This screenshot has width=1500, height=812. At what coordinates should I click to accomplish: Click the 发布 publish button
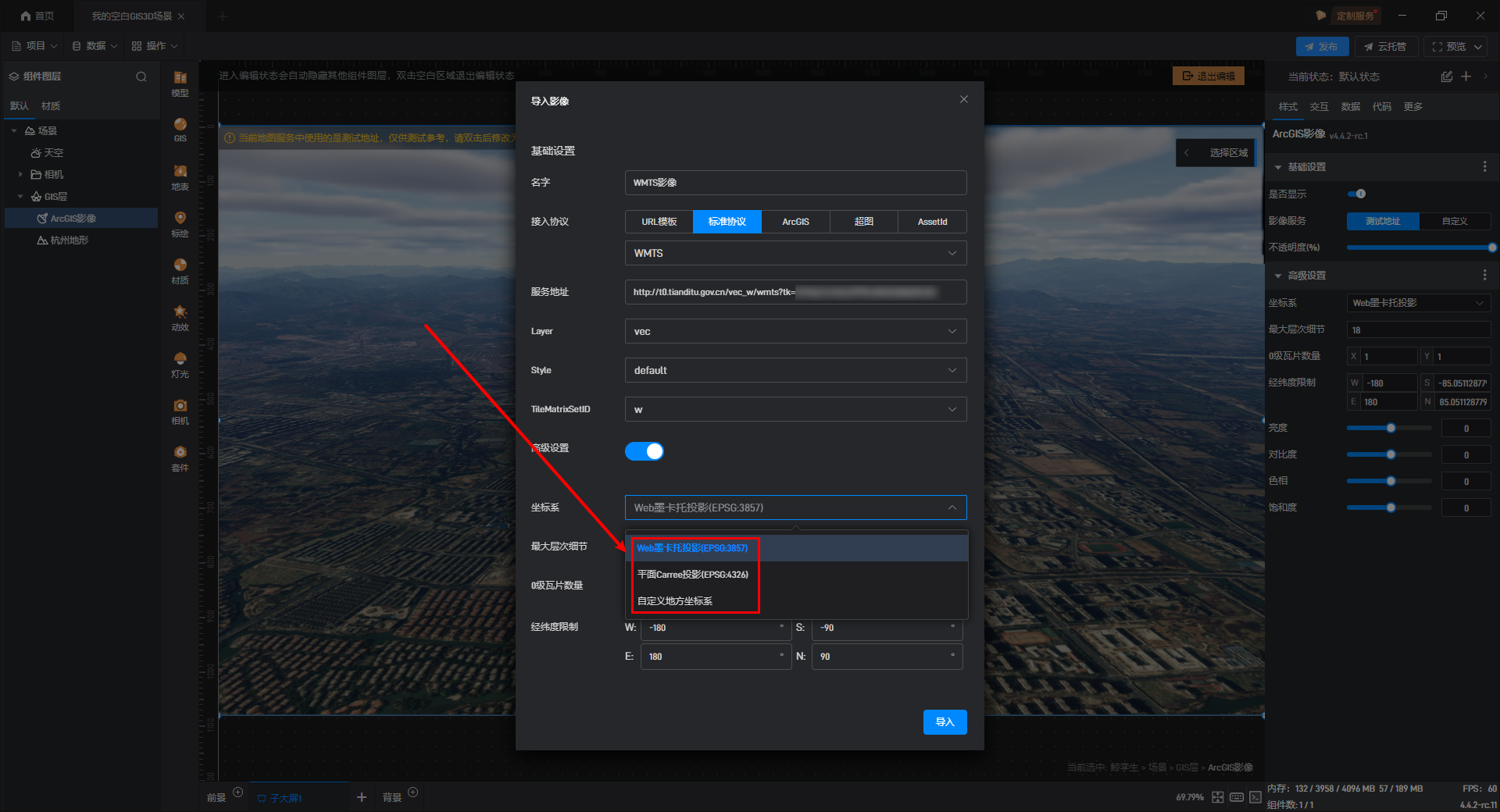tap(1322, 47)
